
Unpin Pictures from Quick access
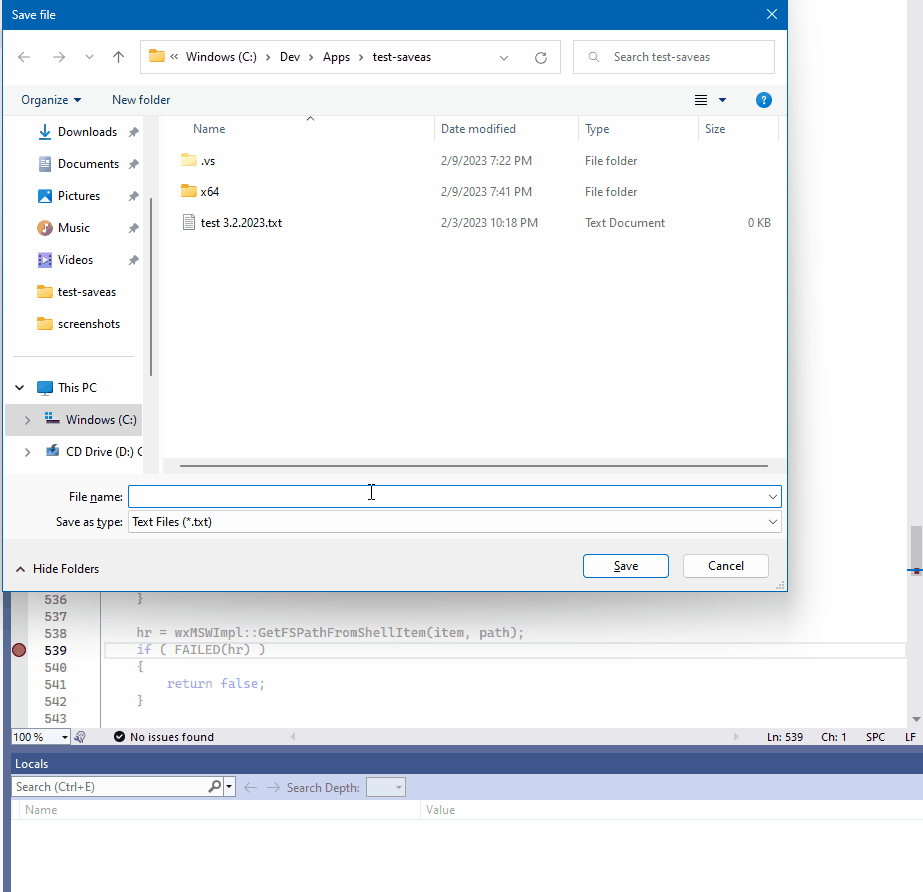click(133, 195)
